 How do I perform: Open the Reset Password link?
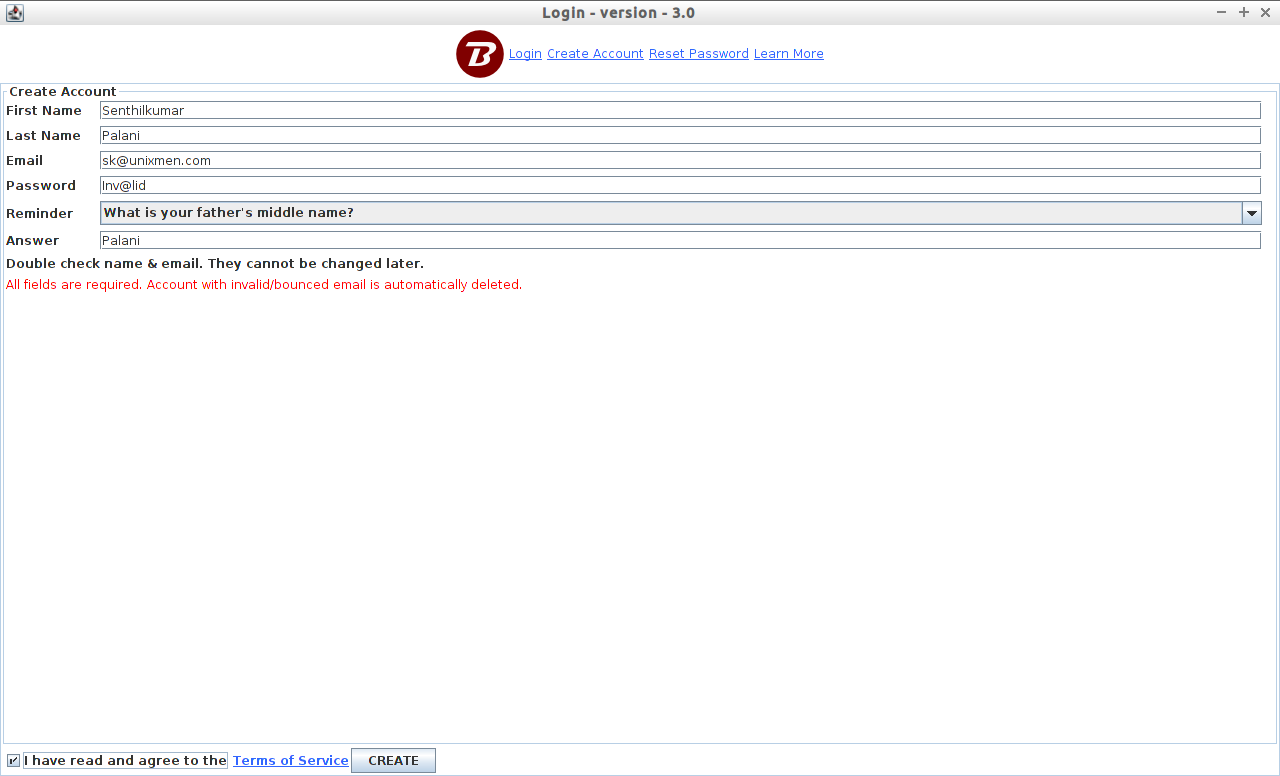[x=699, y=54]
